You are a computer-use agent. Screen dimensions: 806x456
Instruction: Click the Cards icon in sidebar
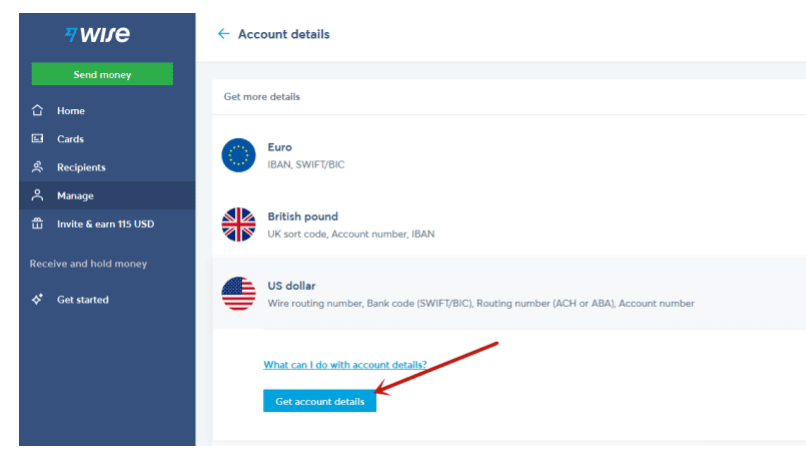pos(38,139)
